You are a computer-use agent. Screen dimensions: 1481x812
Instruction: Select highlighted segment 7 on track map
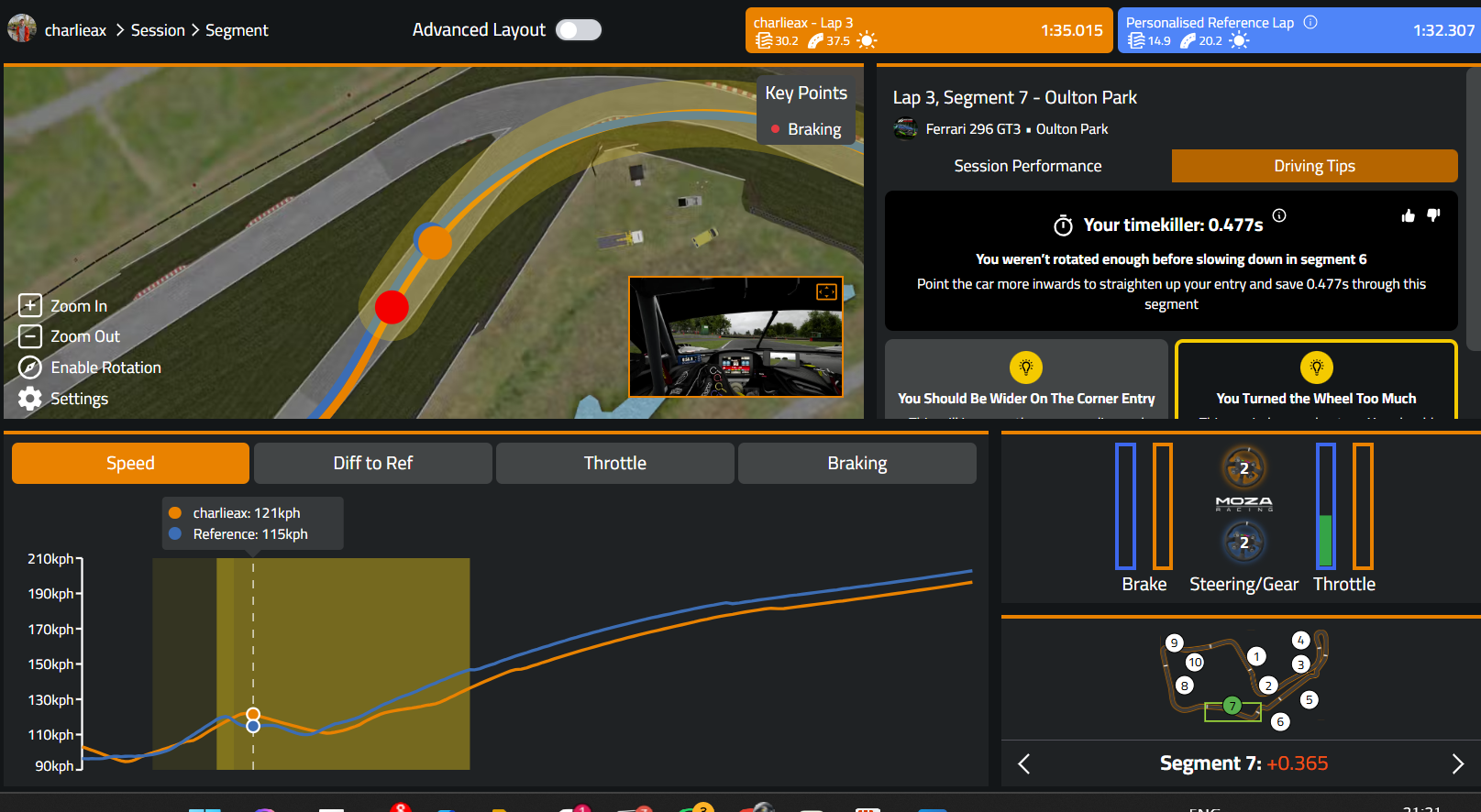click(1232, 706)
